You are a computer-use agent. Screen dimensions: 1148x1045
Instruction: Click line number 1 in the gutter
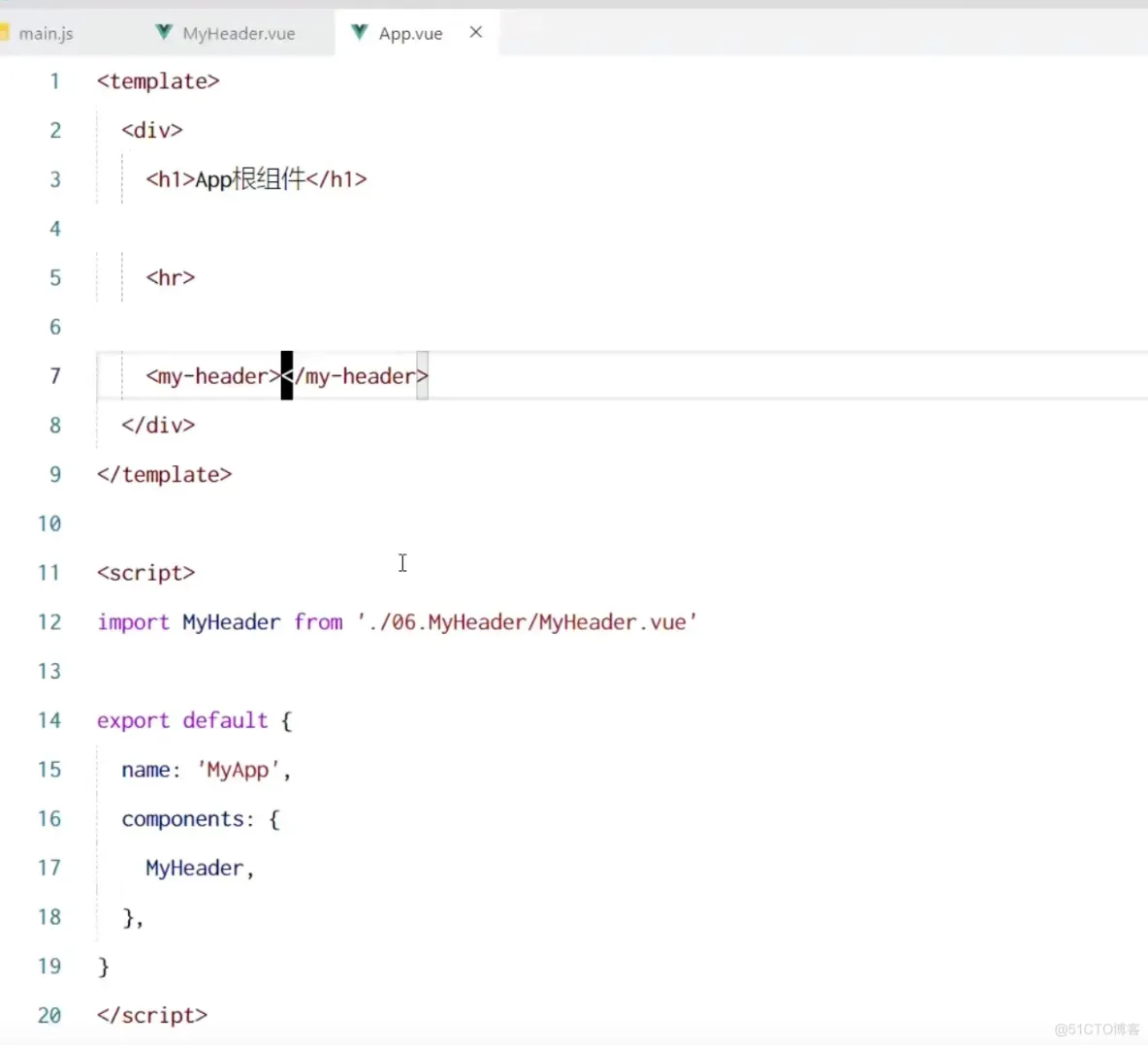(x=55, y=81)
